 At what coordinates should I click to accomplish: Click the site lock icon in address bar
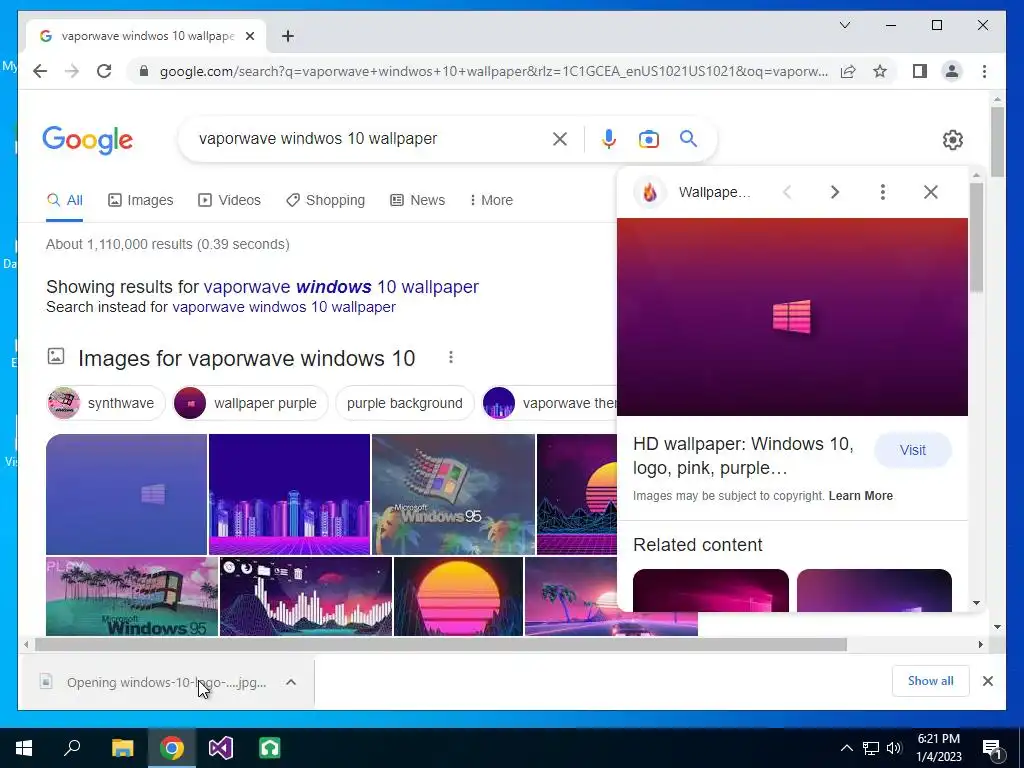(x=144, y=71)
